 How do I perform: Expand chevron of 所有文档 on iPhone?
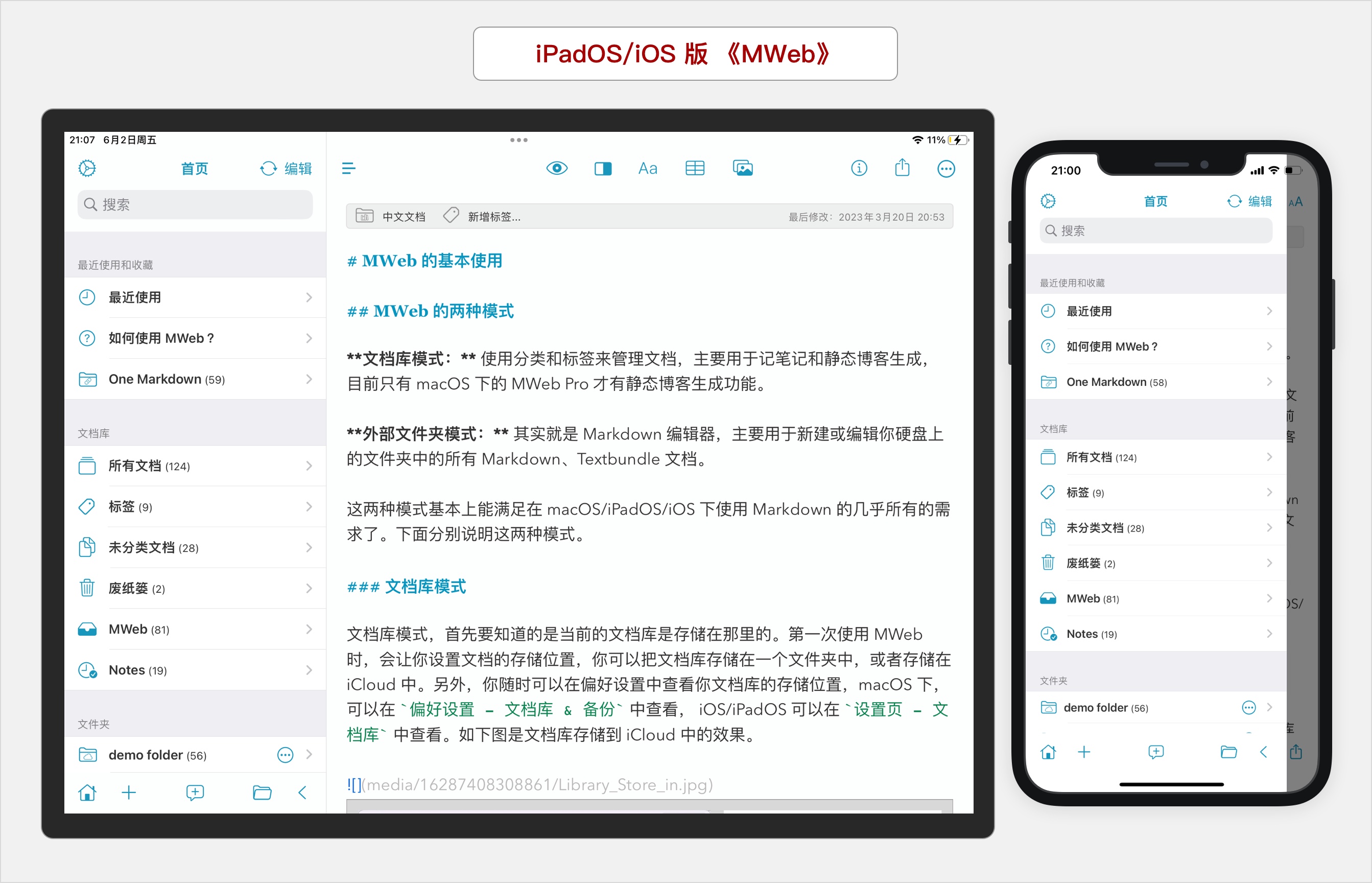(x=1269, y=457)
